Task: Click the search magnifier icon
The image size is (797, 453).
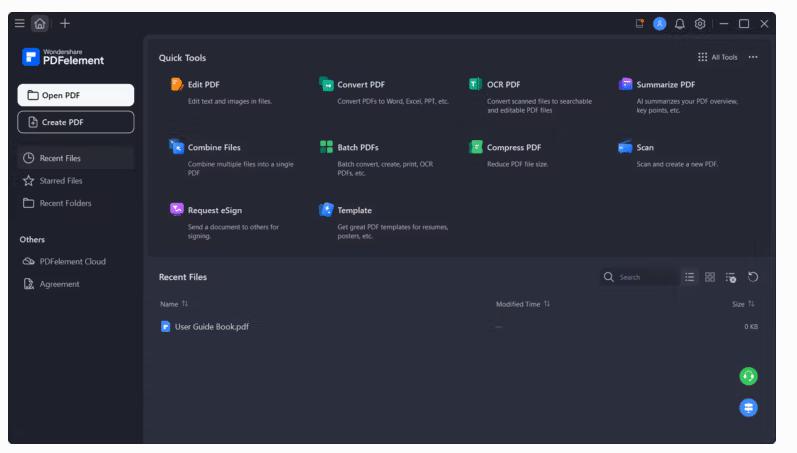Action: pyautogui.click(x=608, y=277)
